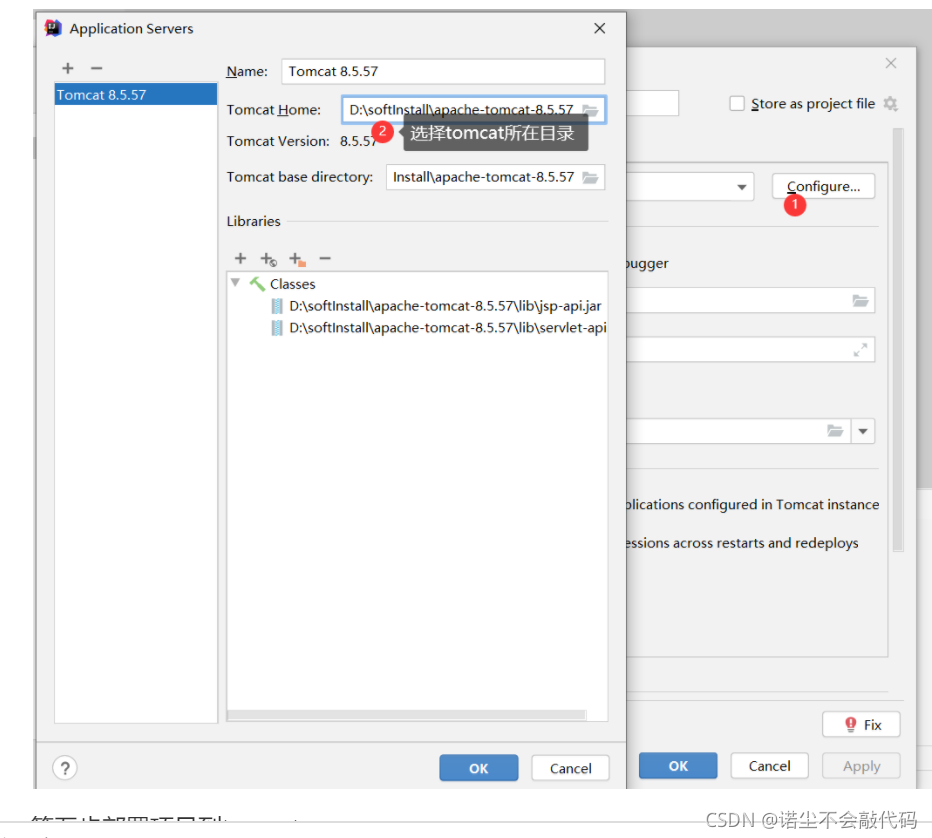Open application server dropdown beside Configure
This screenshot has width=932, height=838.
(x=742, y=187)
